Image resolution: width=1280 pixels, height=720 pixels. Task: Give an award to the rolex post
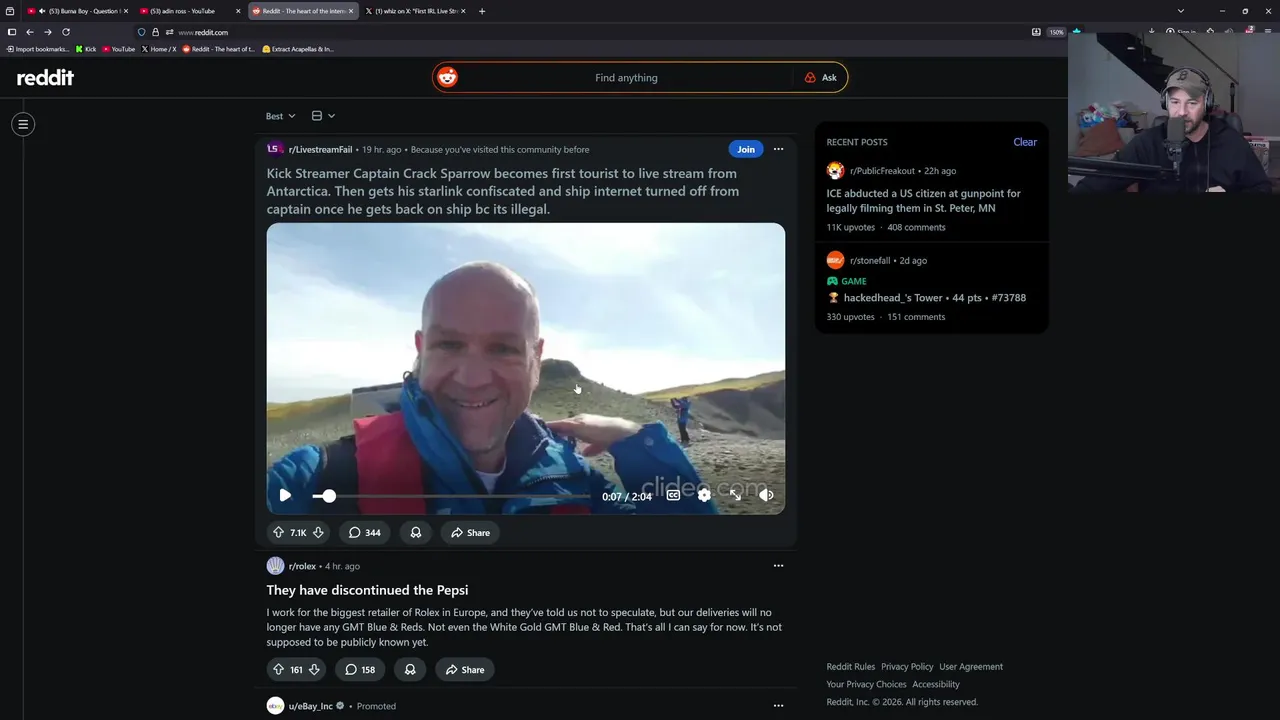pos(410,670)
